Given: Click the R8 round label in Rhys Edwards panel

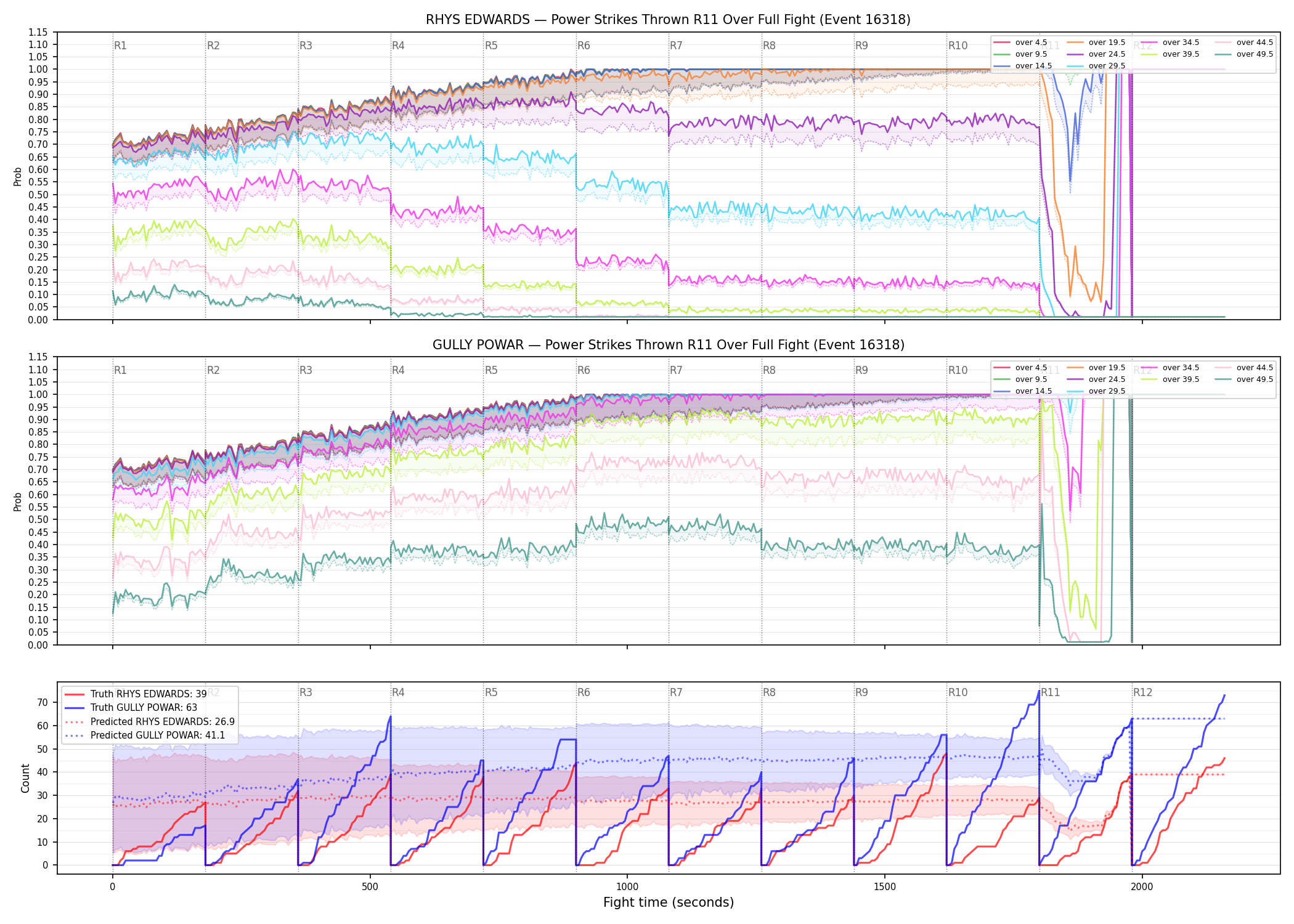Looking at the screenshot, I should click(x=769, y=46).
